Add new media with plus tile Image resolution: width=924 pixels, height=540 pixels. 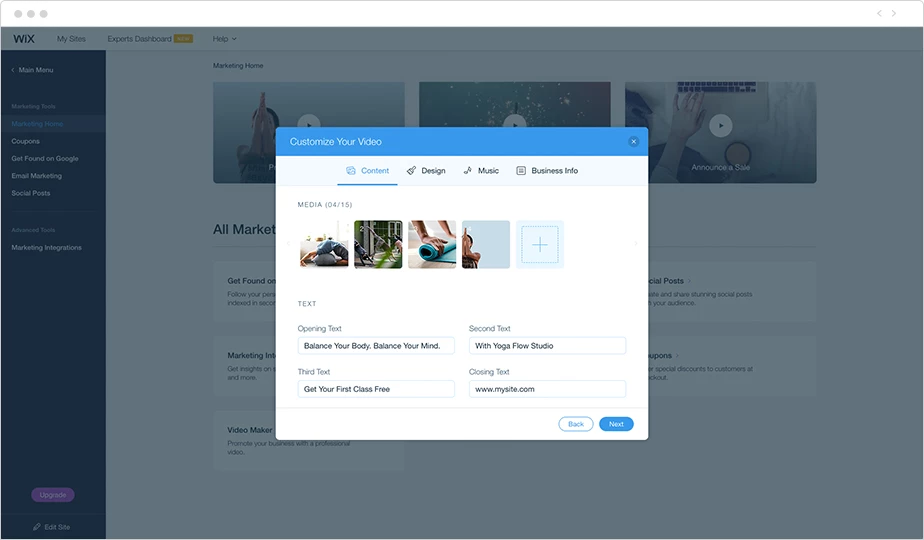click(x=540, y=245)
